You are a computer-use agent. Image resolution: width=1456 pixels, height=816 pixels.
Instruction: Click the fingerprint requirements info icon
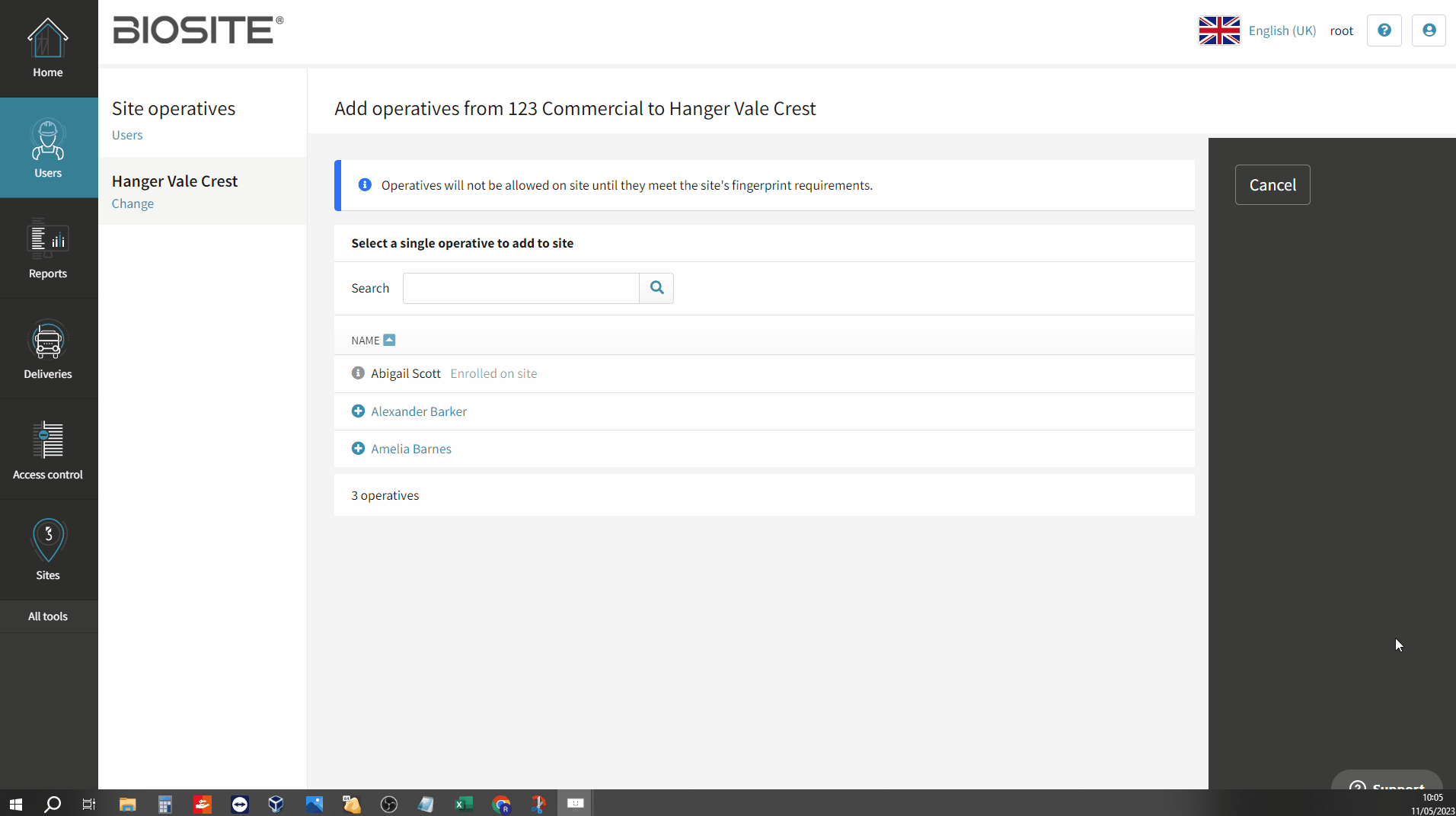[365, 185]
